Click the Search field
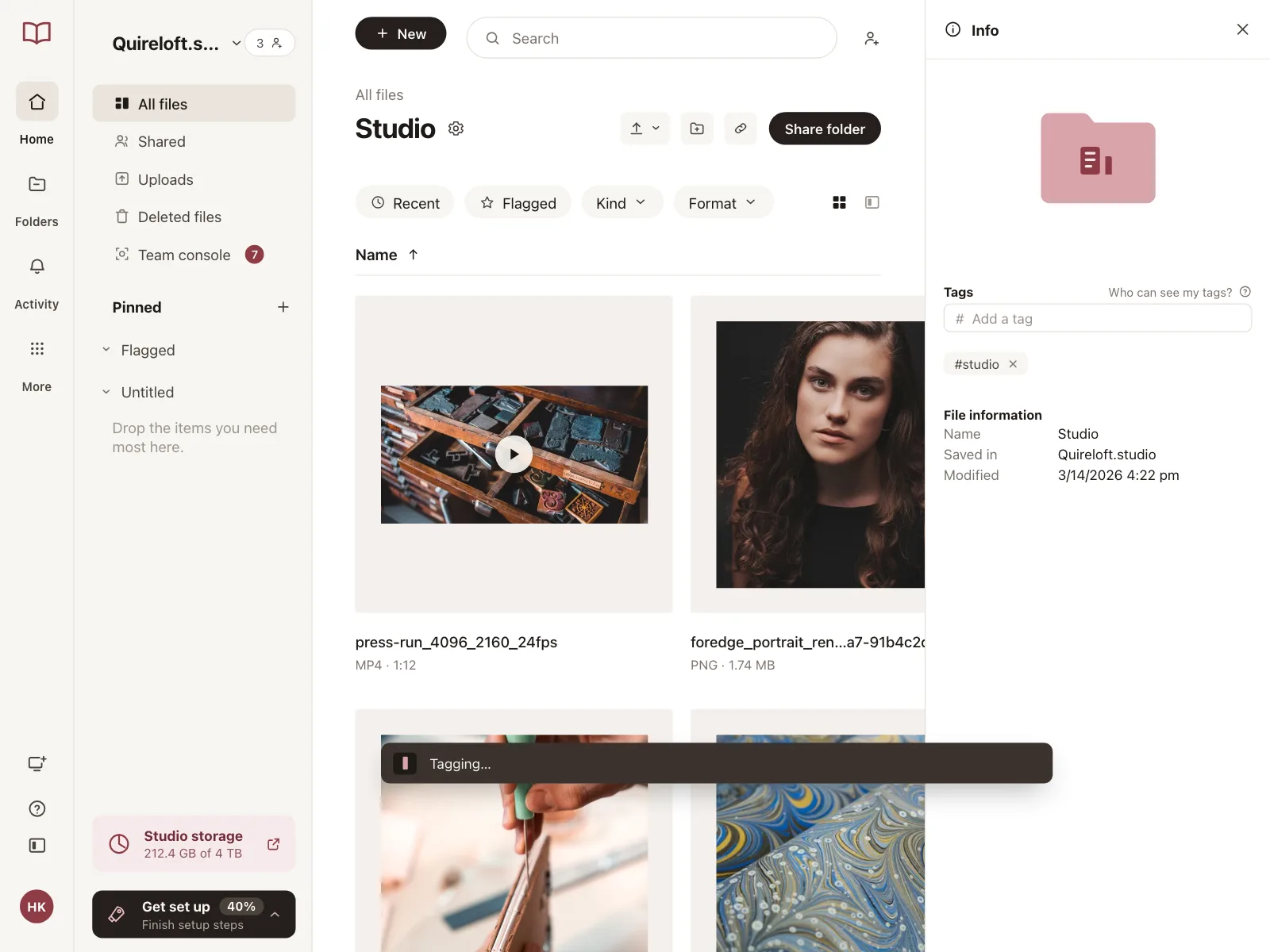The height and width of the screenshot is (952, 1270). point(652,38)
